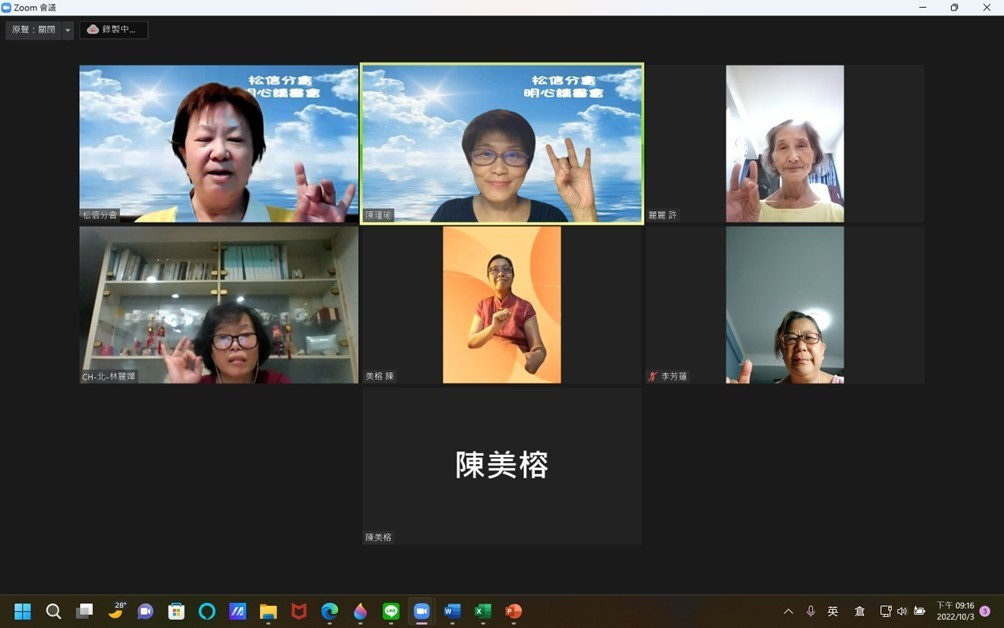Select the 陳美榕 name-only participant tile
1004x628 pixels.
501,465
